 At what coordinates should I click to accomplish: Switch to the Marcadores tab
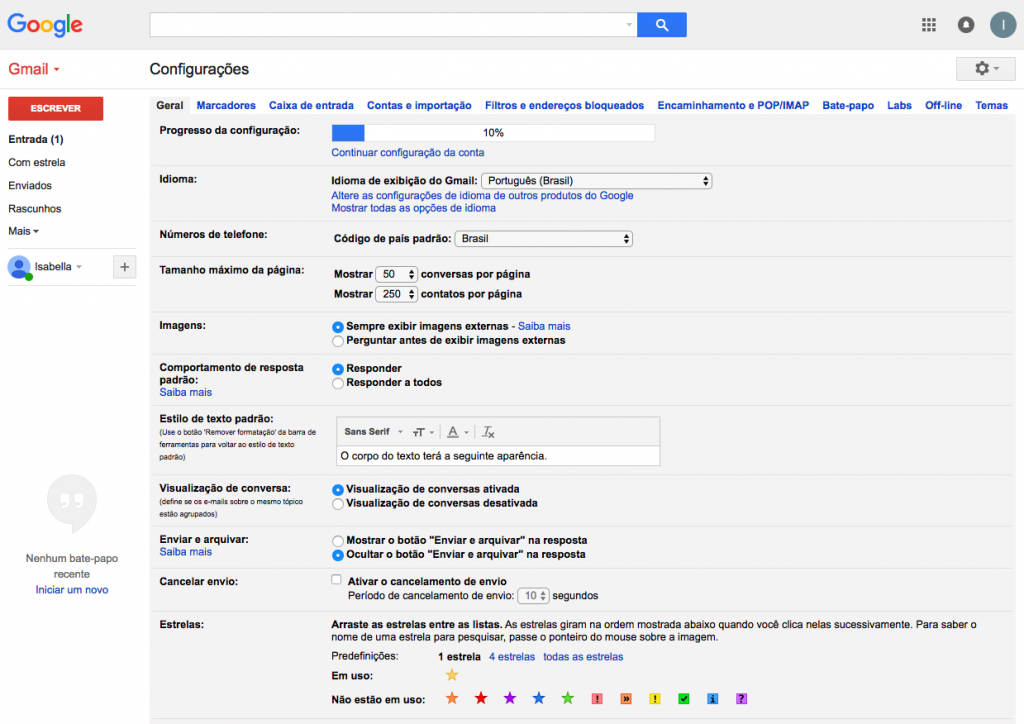(x=226, y=106)
